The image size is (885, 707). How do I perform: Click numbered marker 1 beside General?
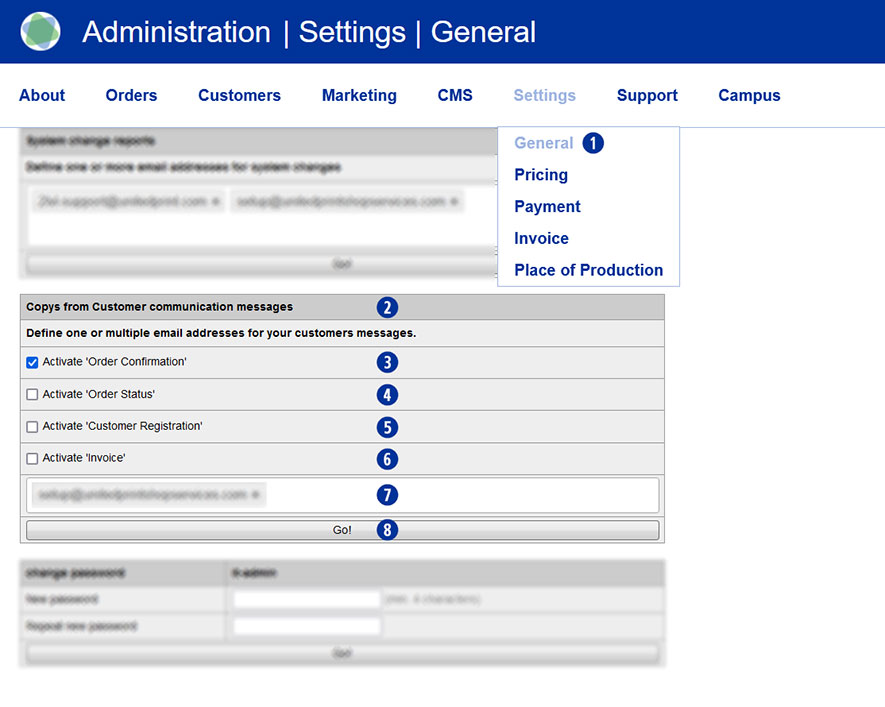[x=593, y=143]
